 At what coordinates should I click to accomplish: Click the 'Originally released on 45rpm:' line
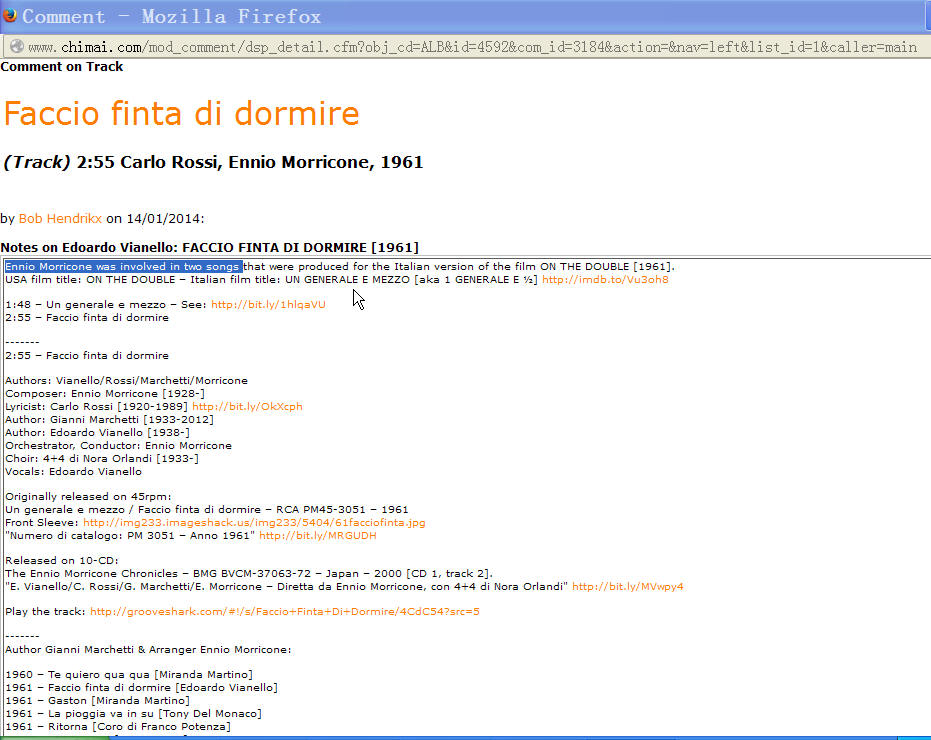coord(88,497)
